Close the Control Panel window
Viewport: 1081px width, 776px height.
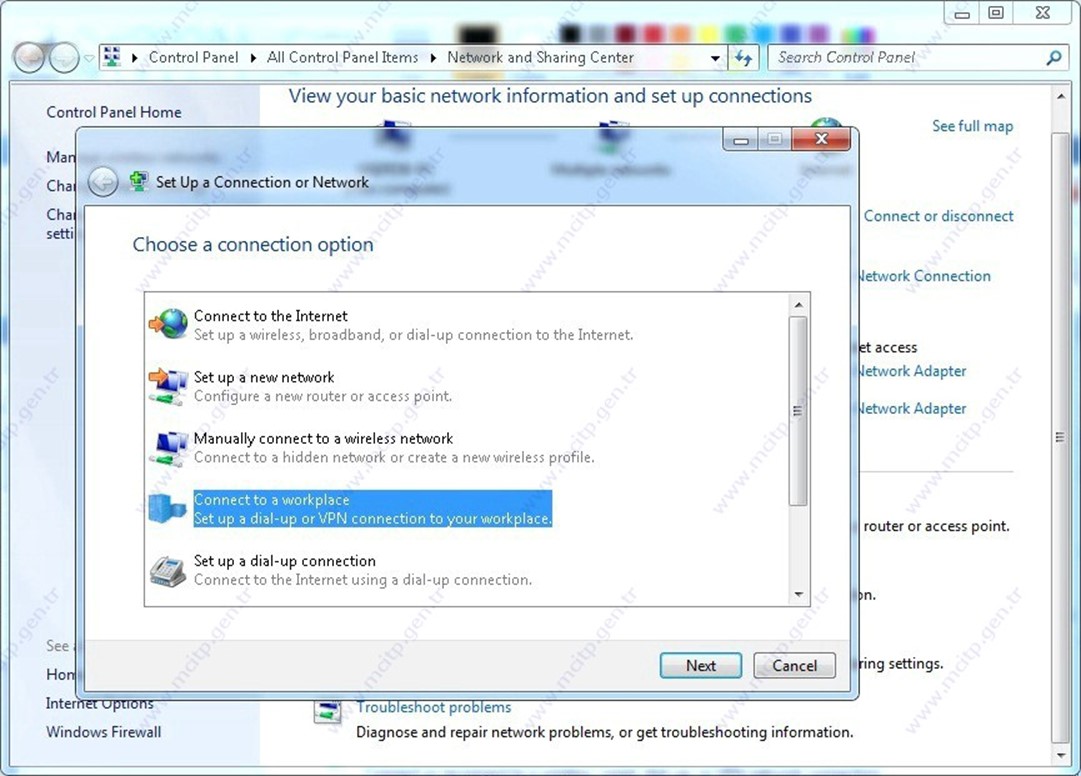(1043, 12)
